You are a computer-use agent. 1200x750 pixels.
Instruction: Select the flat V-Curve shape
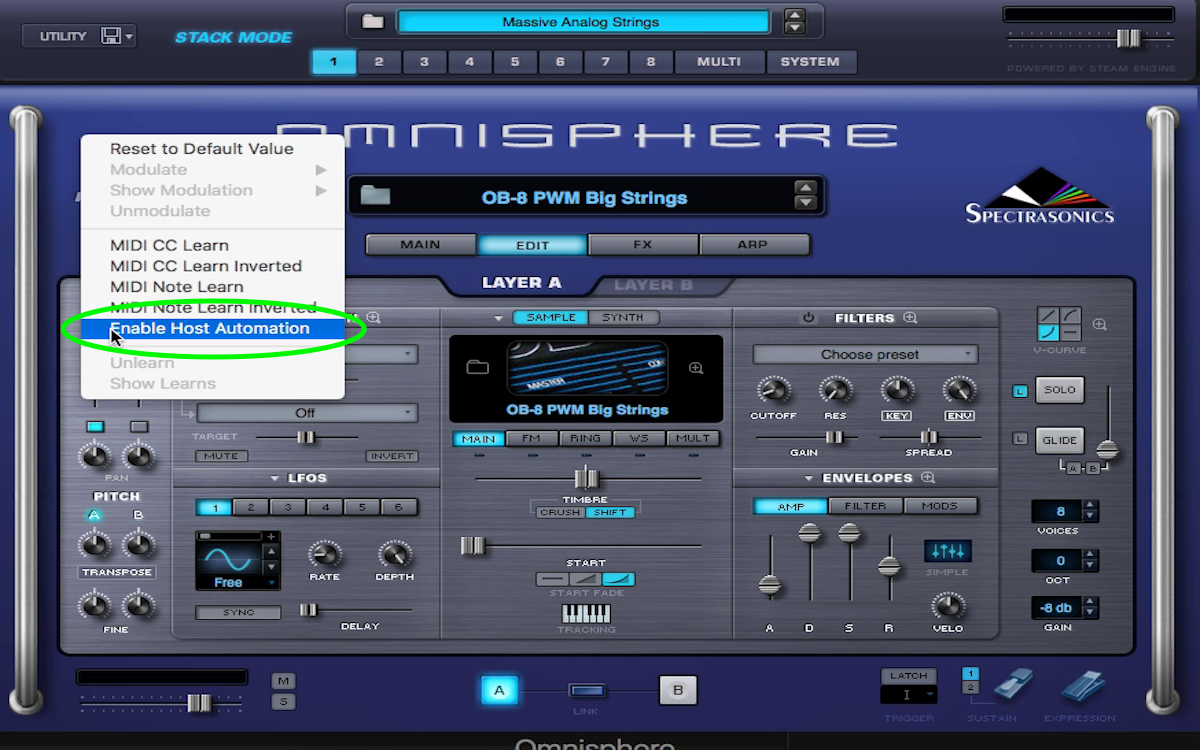[x=1070, y=333]
